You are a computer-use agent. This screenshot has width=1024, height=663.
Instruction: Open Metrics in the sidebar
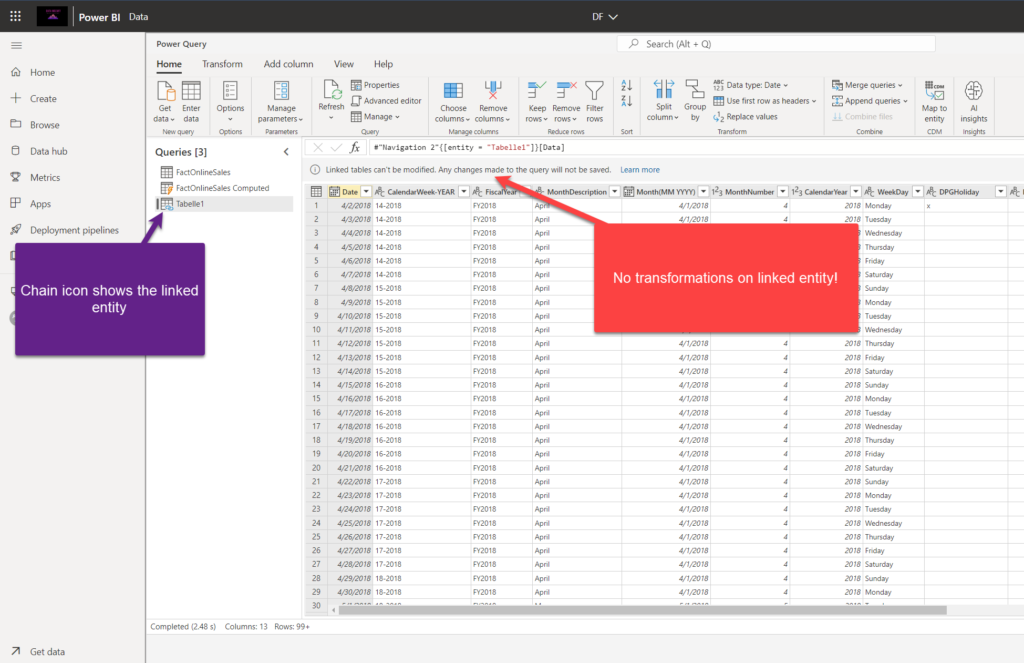coord(44,177)
